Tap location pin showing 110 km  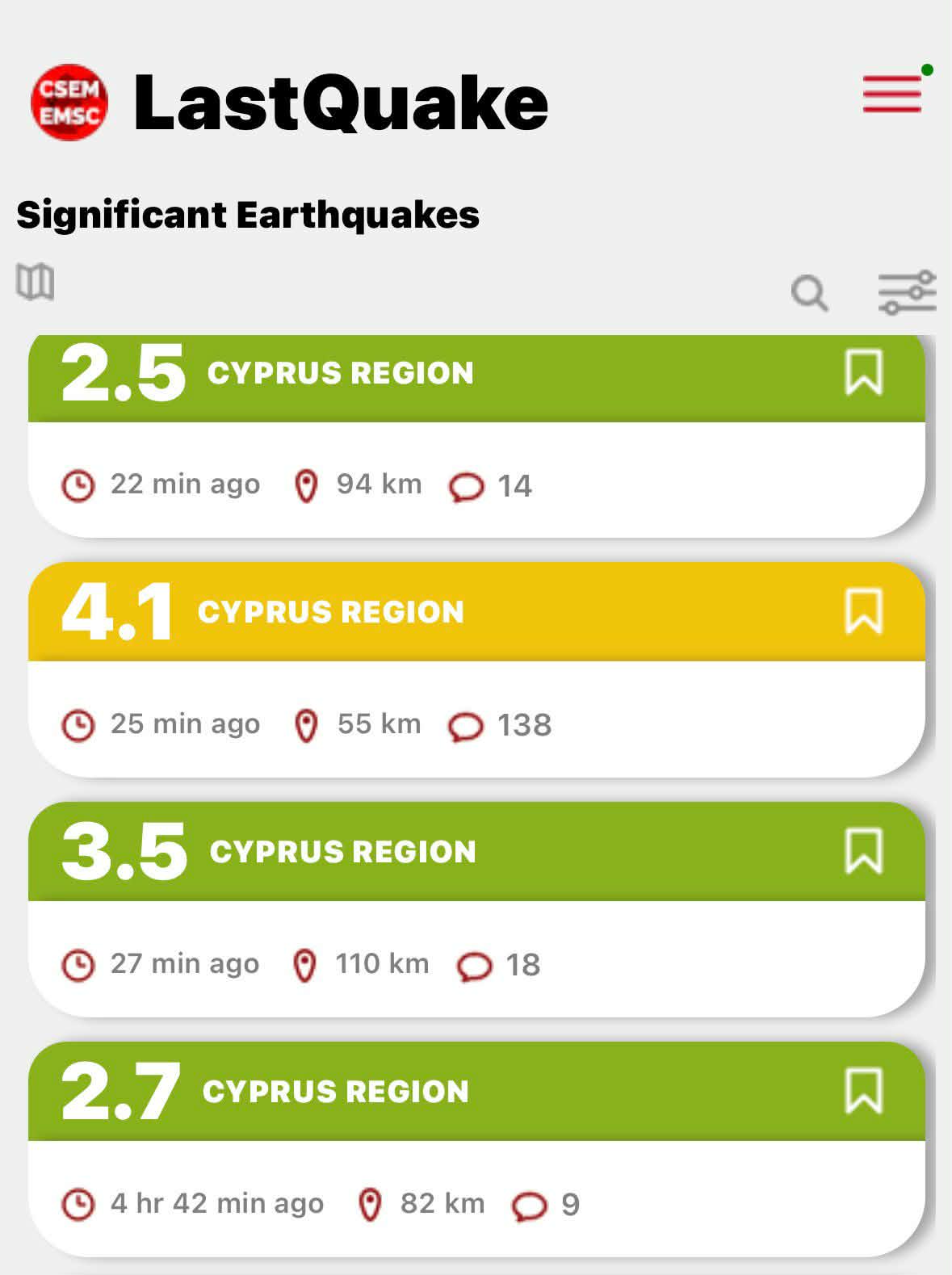pyautogui.click(x=304, y=965)
